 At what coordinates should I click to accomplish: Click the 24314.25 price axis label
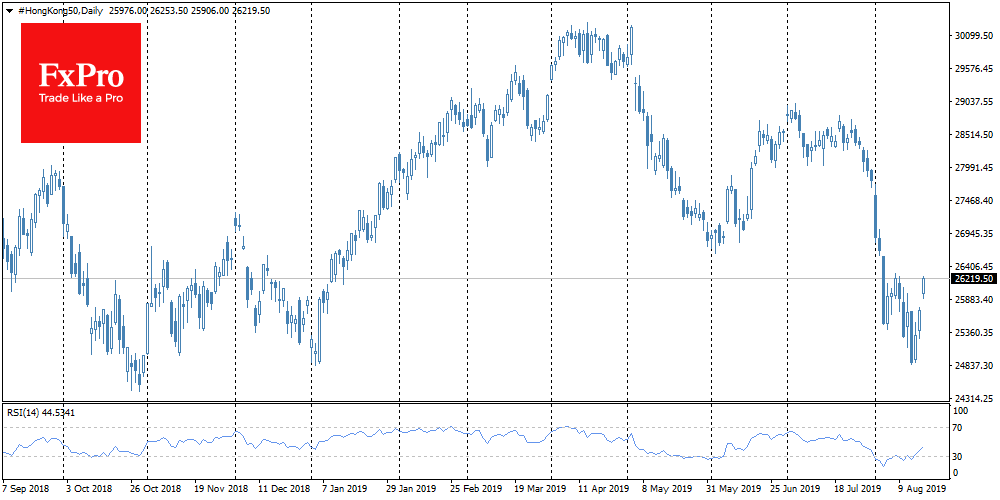point(972,398)
